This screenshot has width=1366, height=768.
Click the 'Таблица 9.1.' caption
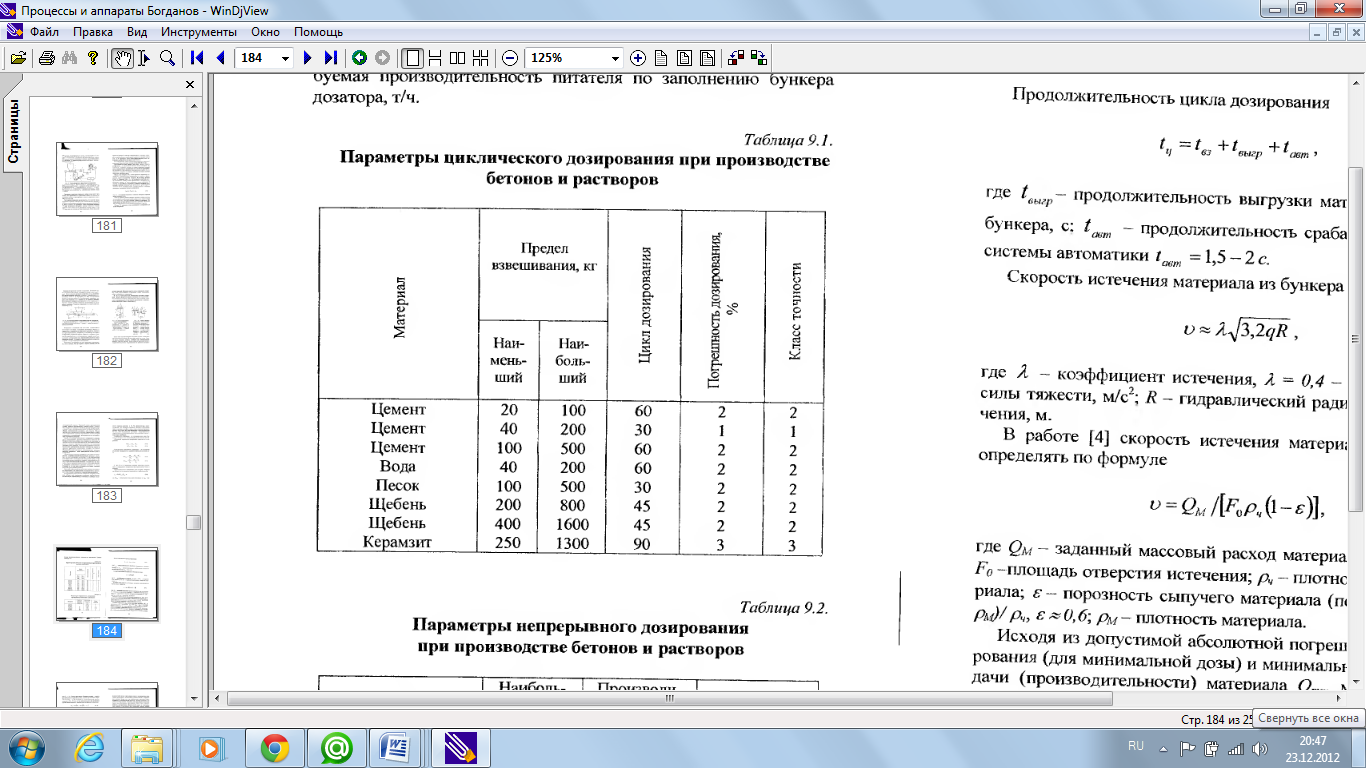pos(789,139)
